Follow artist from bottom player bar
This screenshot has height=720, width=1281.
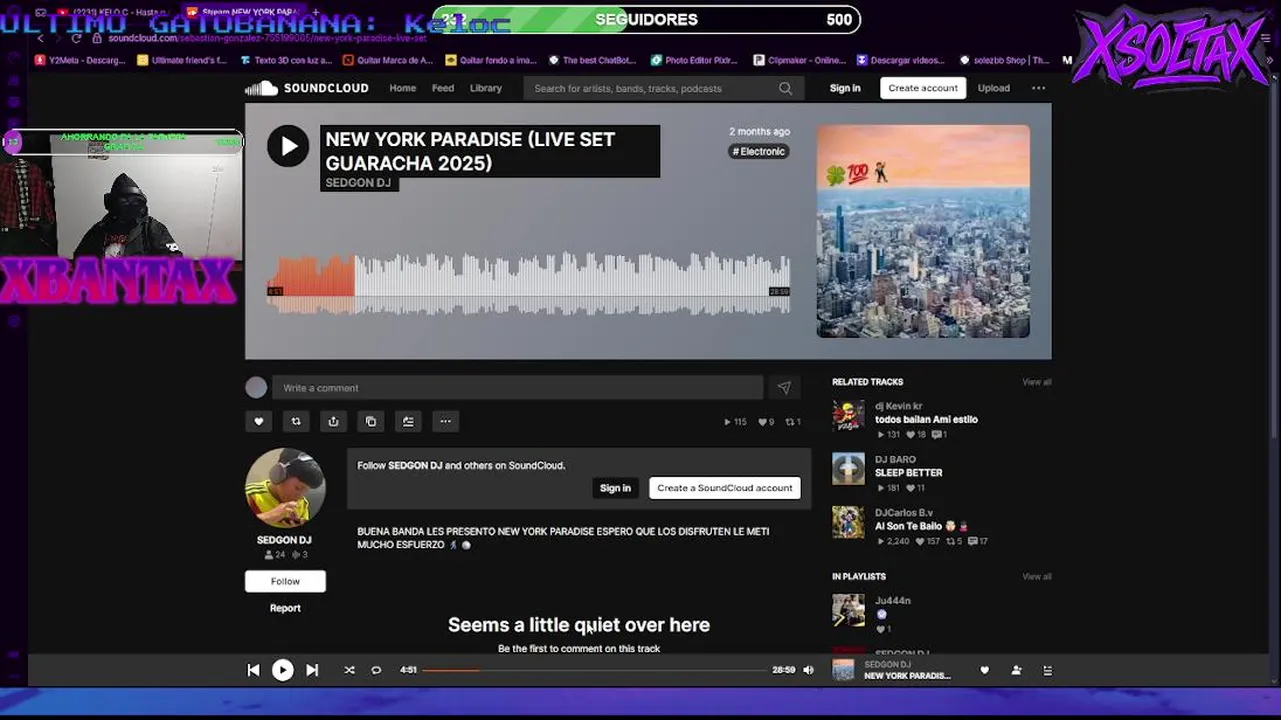pyautogui.click(x=1016, y=670)
